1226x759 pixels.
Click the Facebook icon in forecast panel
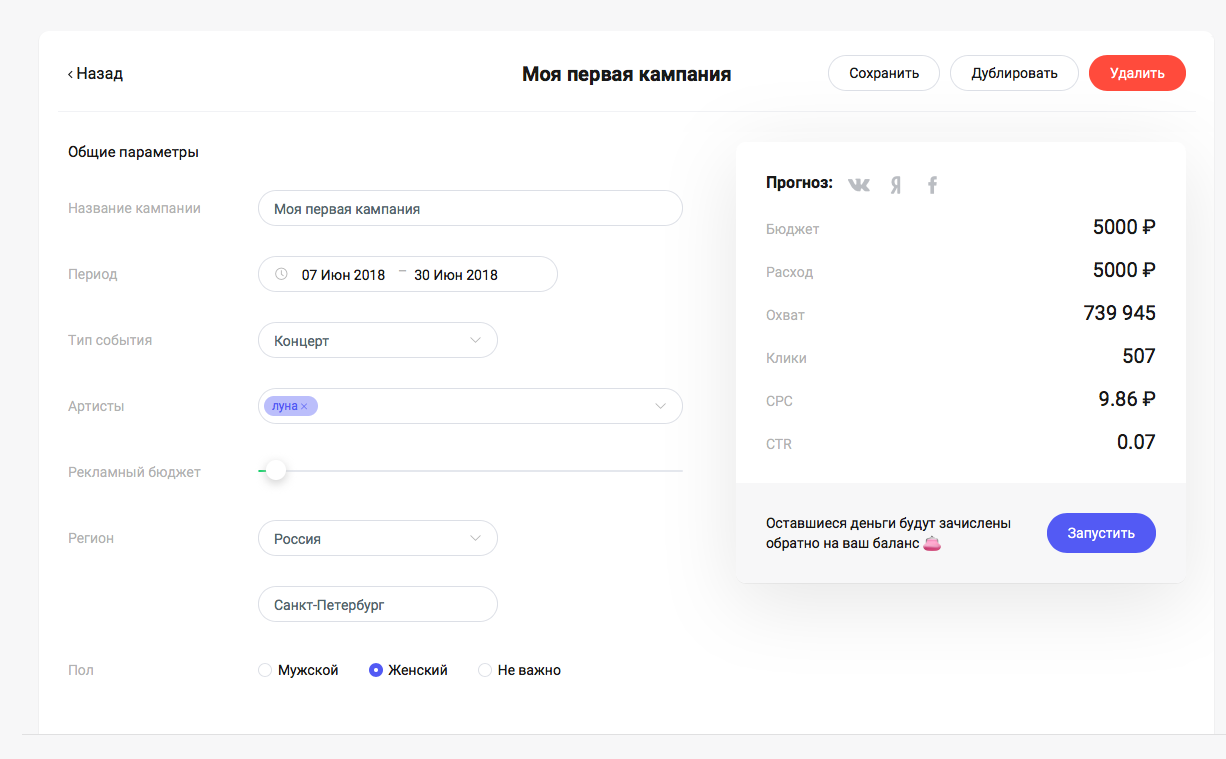(x=932, y=184)
